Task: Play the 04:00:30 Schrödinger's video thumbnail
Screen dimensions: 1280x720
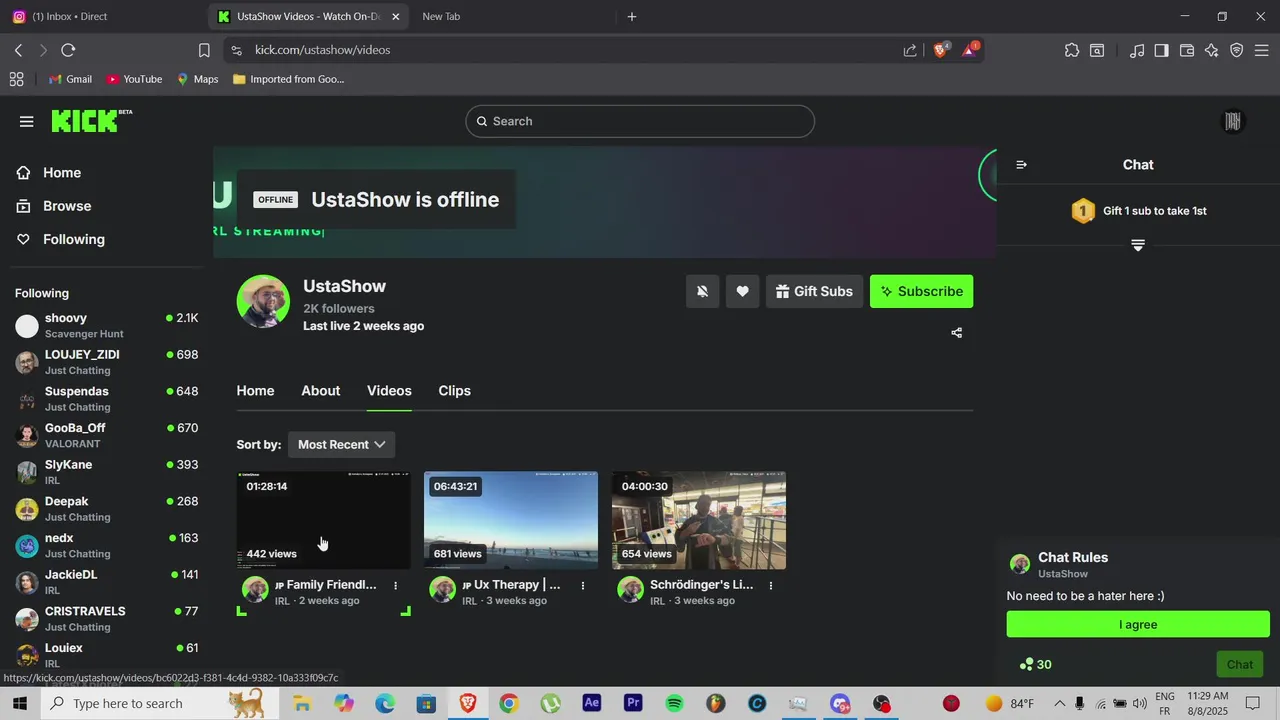Action: (699, 520)
